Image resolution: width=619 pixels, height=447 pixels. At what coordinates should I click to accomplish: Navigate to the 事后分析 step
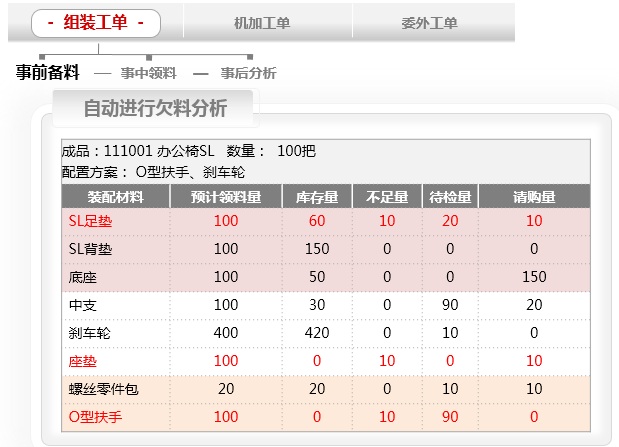point(248,73)
